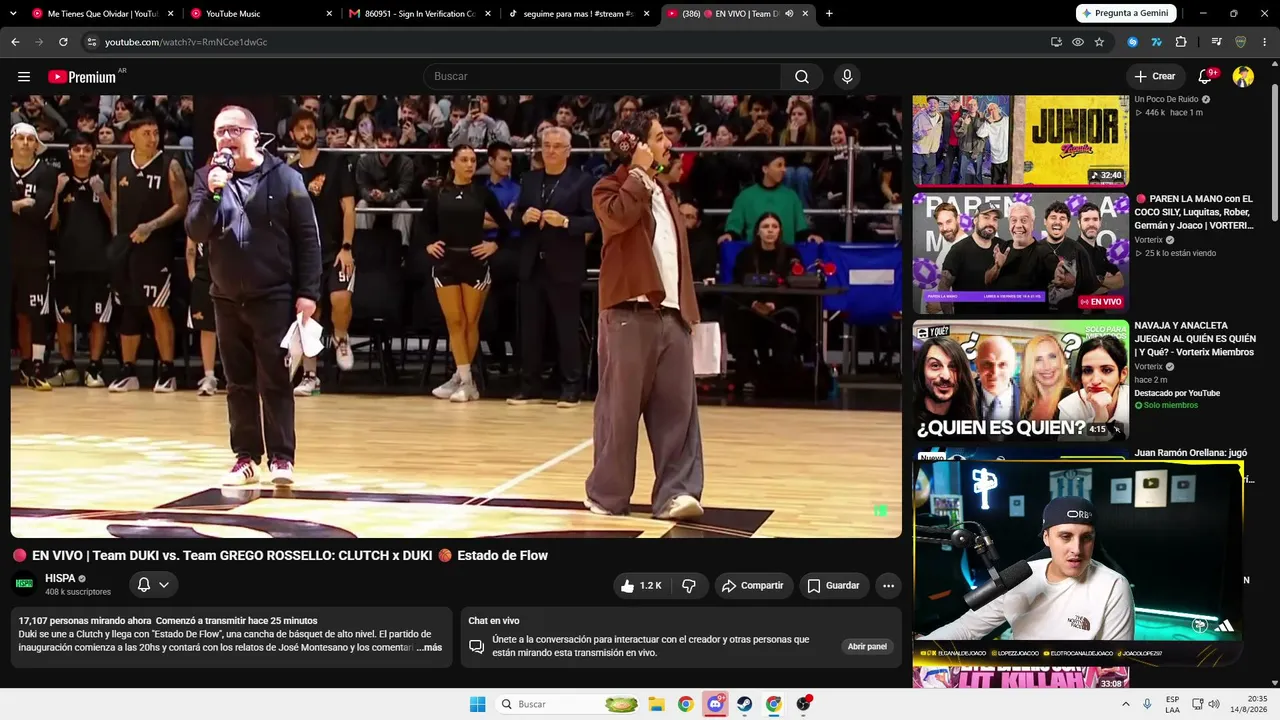This screenshot has height=720, width=1280.
Task: Open the YouTube notifications bell
Action: pos(1206,77)
